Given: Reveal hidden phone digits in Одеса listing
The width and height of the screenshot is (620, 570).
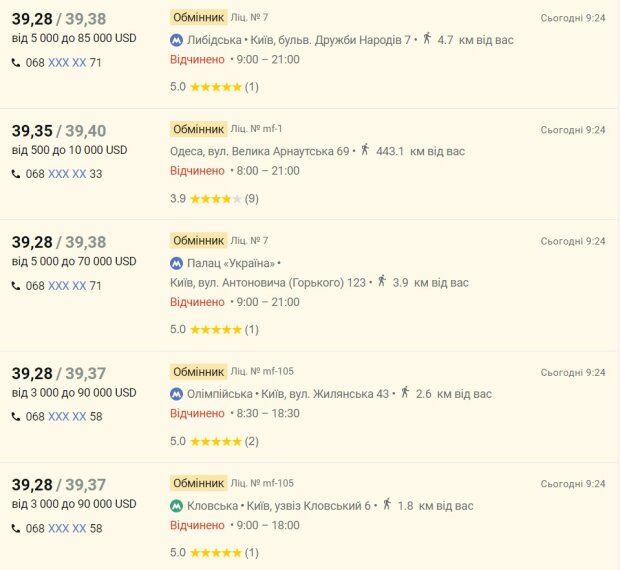Looking at the screenshot, I should (67, 174).
